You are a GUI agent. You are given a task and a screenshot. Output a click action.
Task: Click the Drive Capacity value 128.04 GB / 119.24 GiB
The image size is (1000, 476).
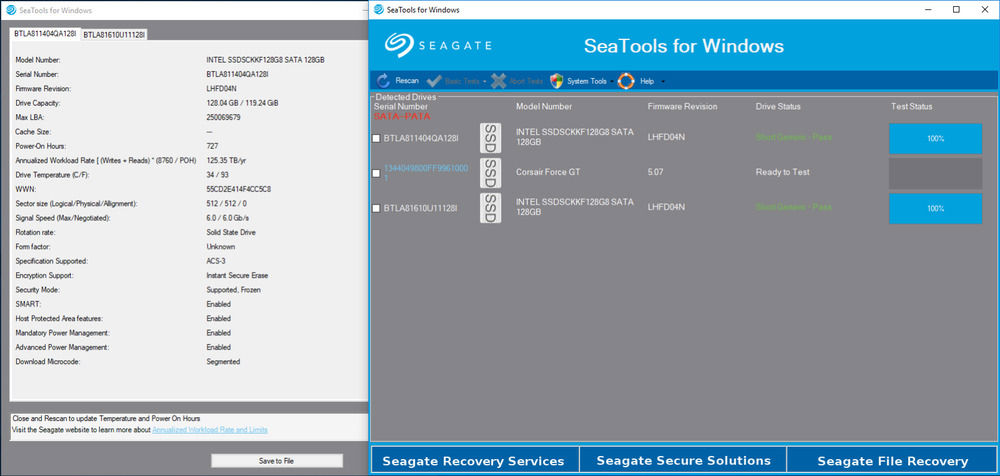point(242,103)
